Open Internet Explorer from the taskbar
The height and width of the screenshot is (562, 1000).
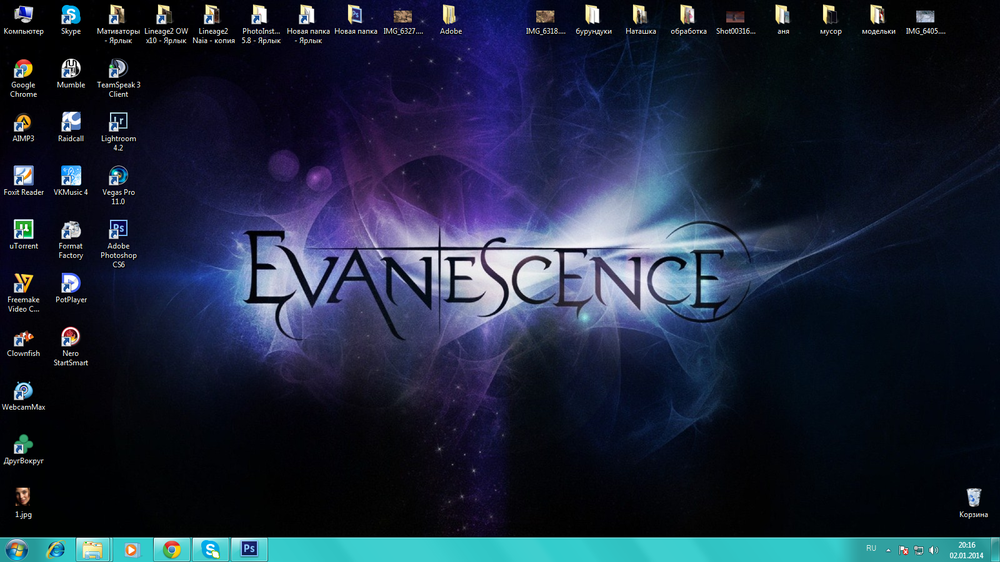[x=55, y=549]
